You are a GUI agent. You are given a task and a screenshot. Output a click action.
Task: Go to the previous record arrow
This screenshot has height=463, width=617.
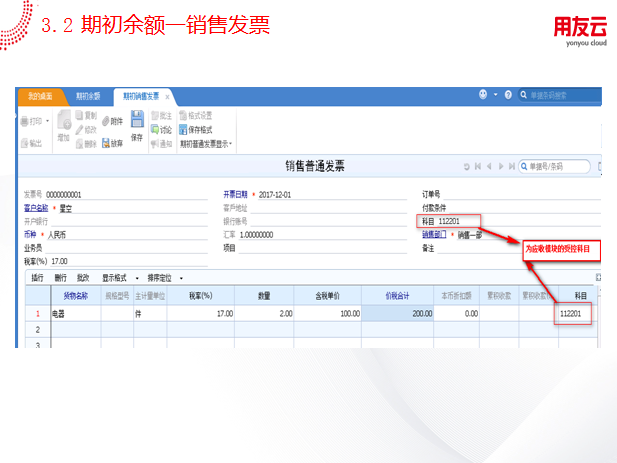[489, 166]
